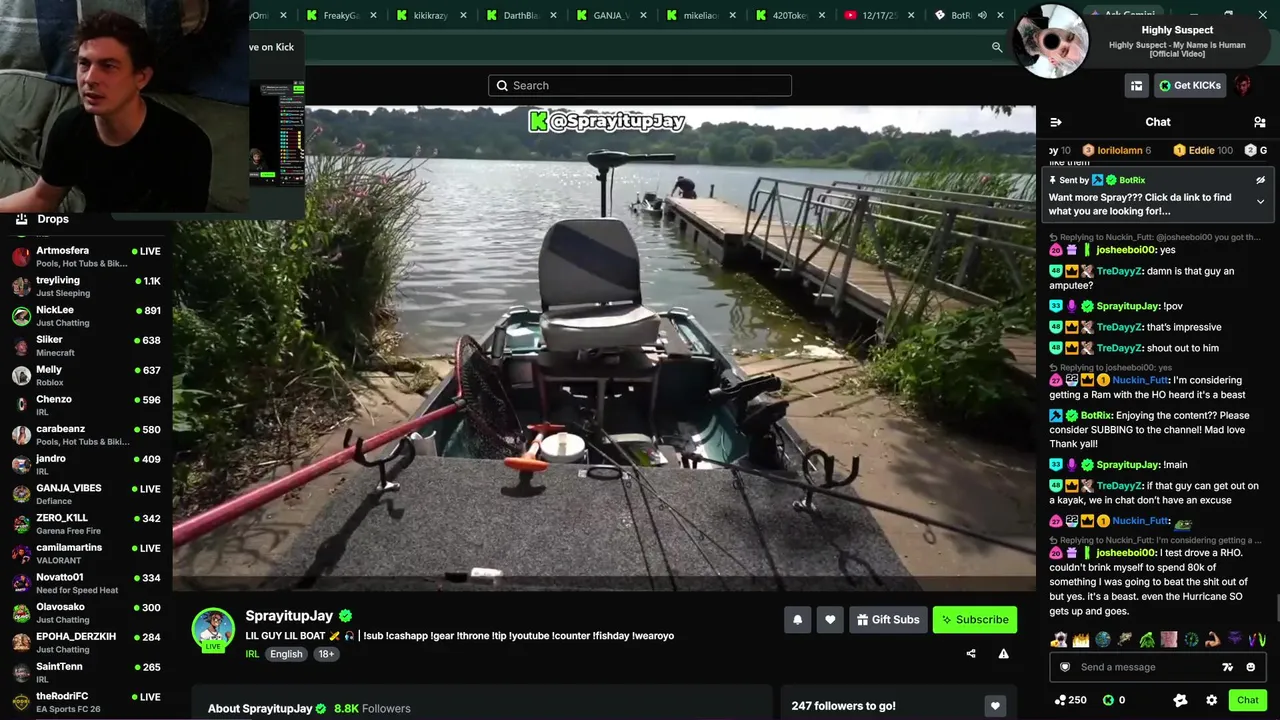1280x720 pixels.
Task: Open the emote picker in chat
Action: pyautogui.click(x=1250, y=667)
